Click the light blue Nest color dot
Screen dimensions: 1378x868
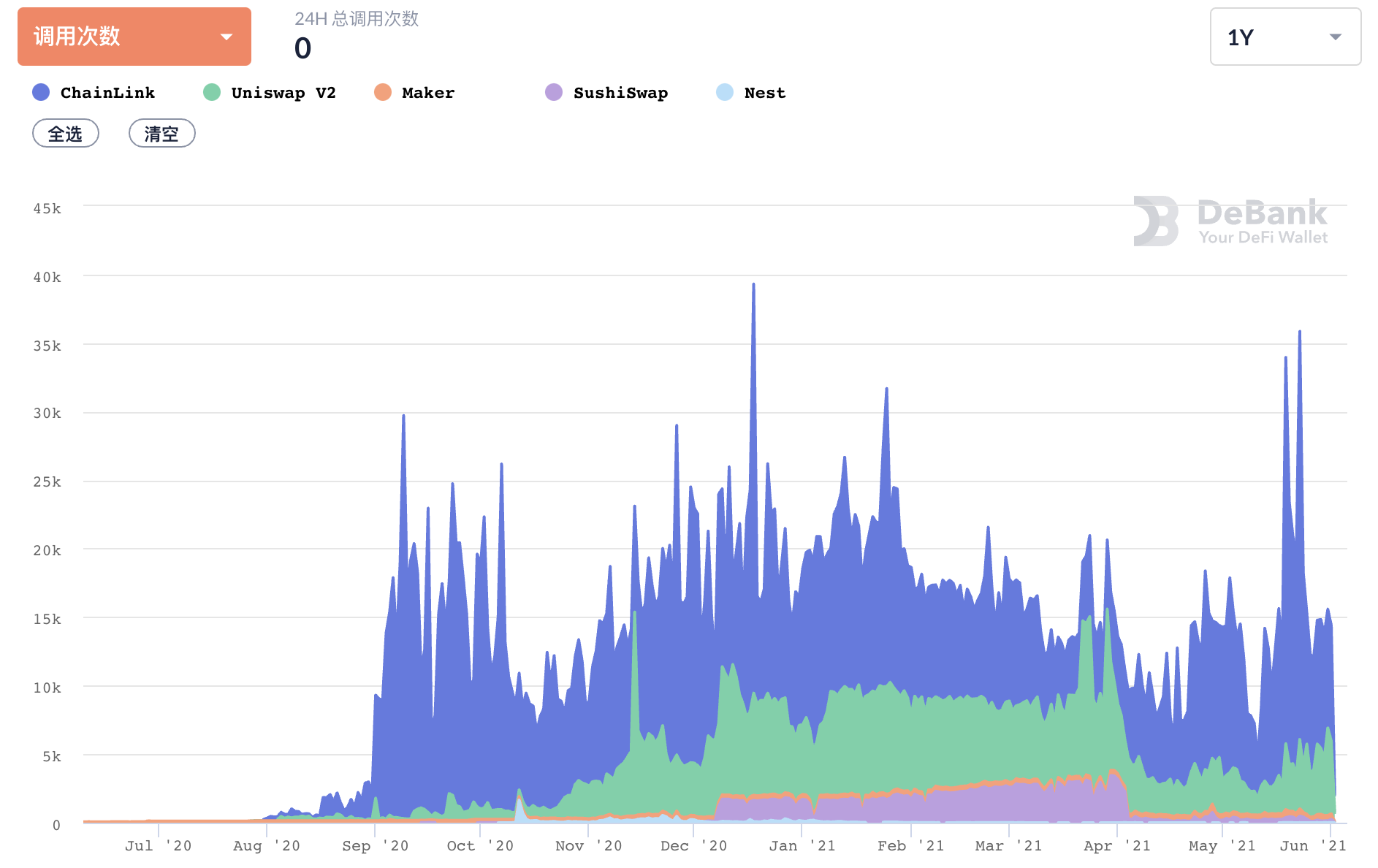pos(725,92)
